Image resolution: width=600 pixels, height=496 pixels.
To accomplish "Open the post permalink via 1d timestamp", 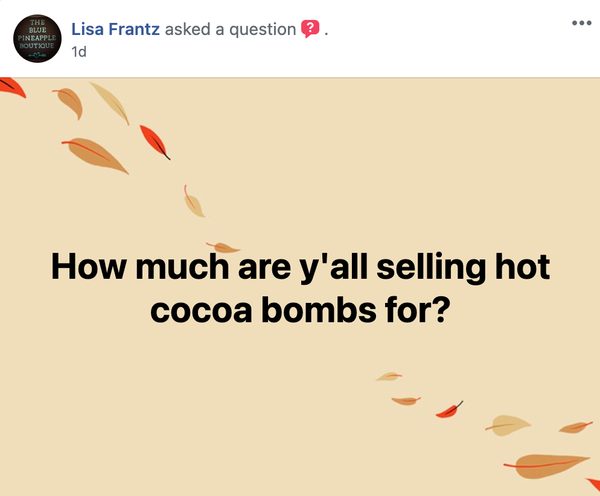I will pyautogui.click(x=79, y=52).
